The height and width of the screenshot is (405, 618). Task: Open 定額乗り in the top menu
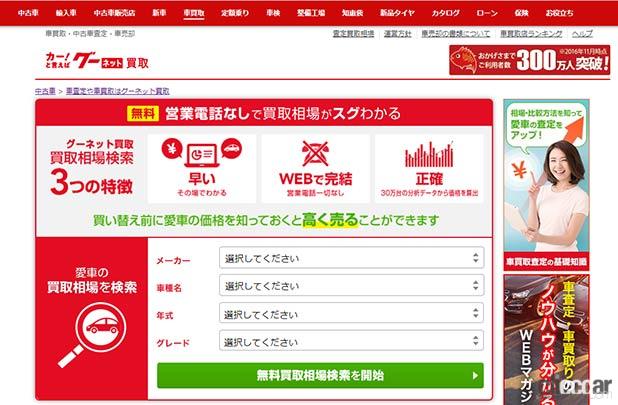pos(235,13)
